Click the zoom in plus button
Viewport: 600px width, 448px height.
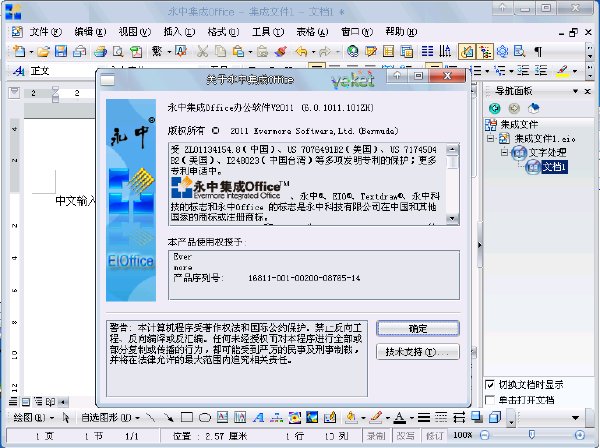(x=580, y=435)
